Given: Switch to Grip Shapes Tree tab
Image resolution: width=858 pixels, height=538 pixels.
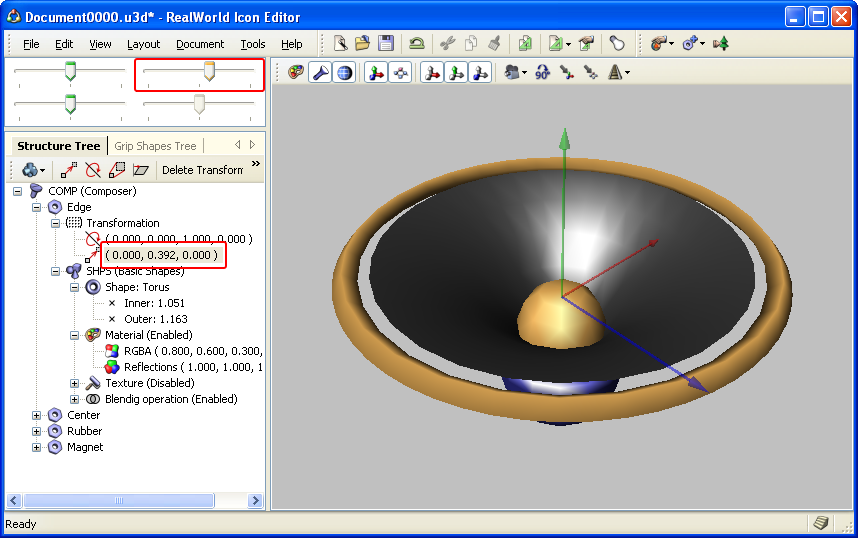Looking at the screenshot, I should click(155, 146).
